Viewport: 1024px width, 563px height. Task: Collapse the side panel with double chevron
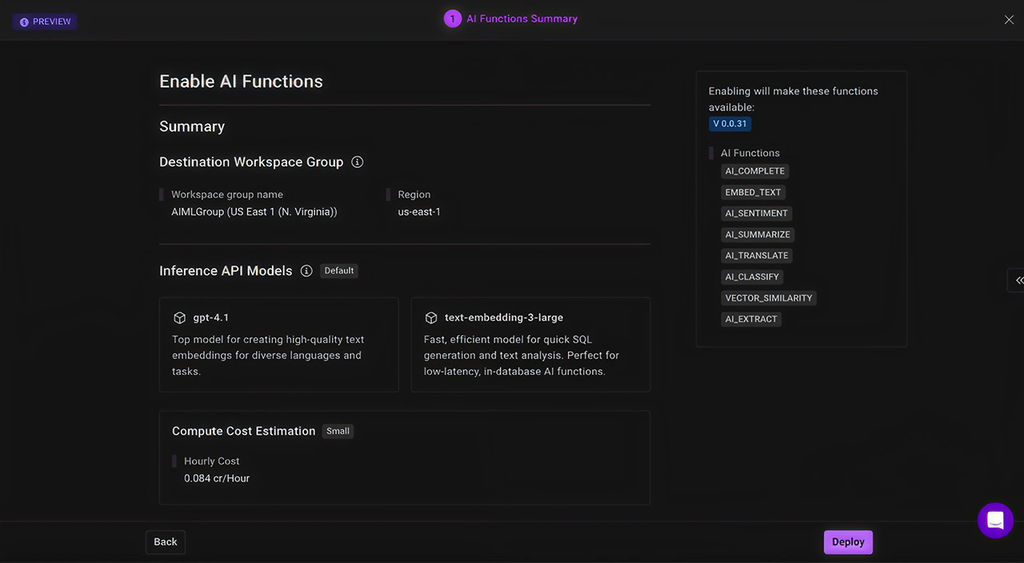pyautogui.click(x=1018, y=281)
